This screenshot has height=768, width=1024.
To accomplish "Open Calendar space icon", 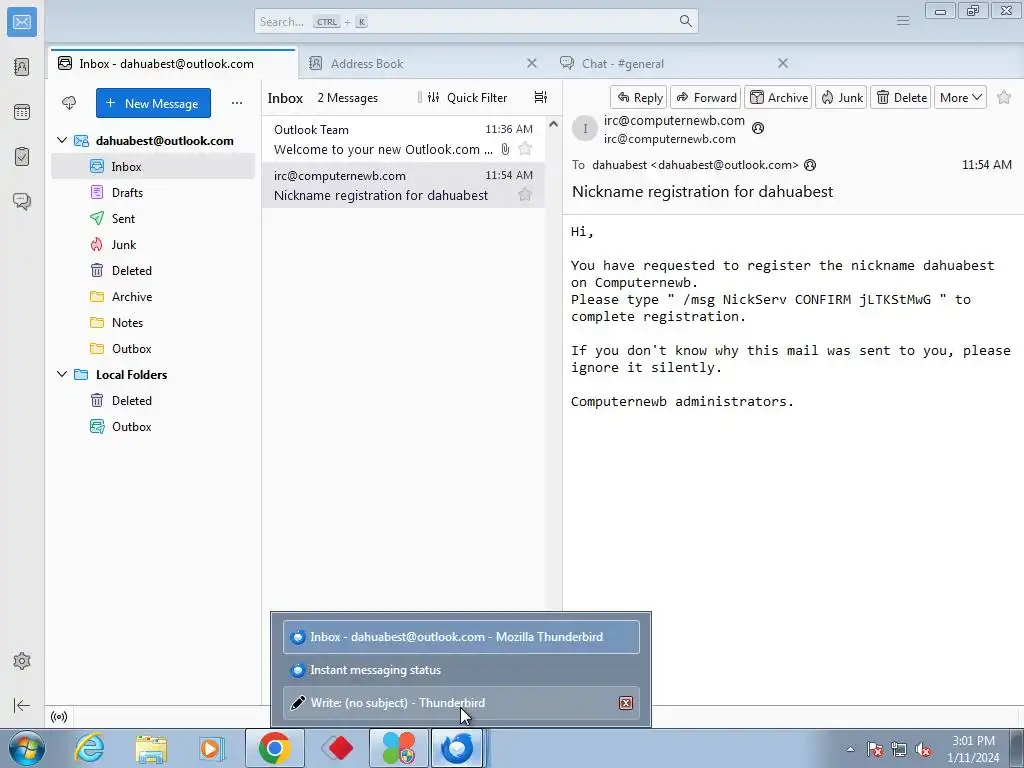I will click(22, 112).
